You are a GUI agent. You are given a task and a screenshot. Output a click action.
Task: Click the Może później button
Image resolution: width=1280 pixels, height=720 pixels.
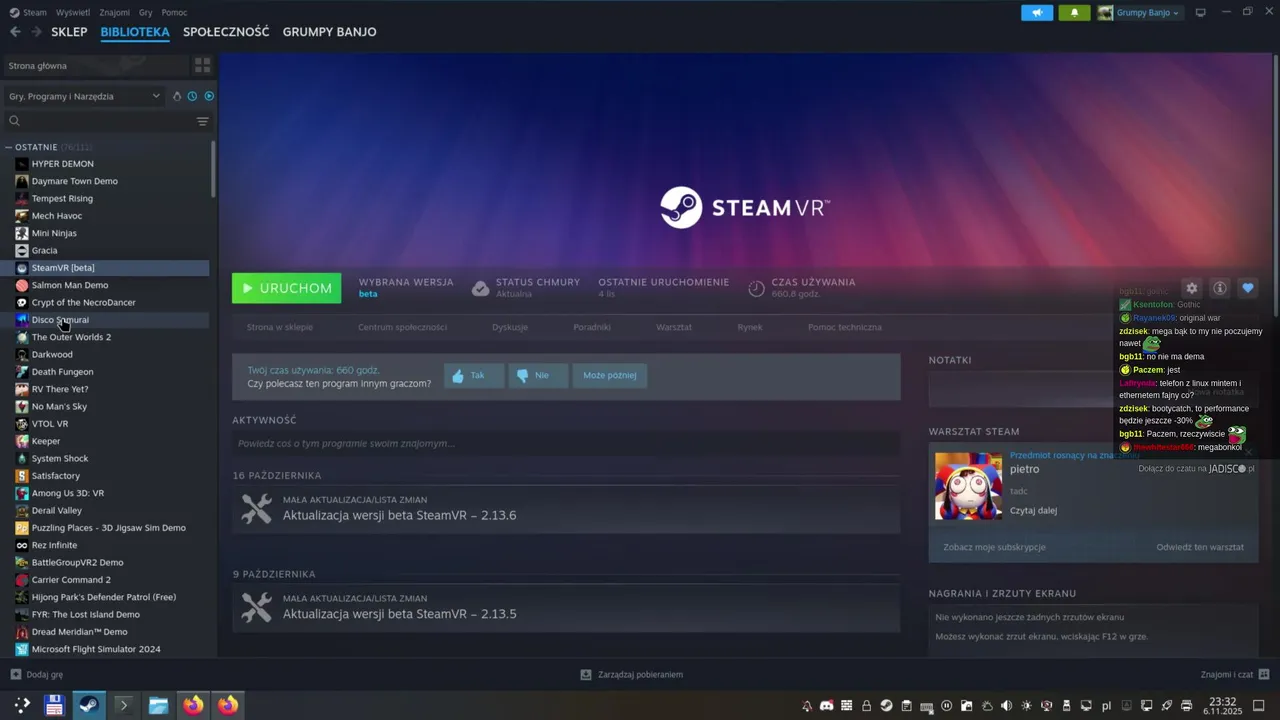coord(610,376)
